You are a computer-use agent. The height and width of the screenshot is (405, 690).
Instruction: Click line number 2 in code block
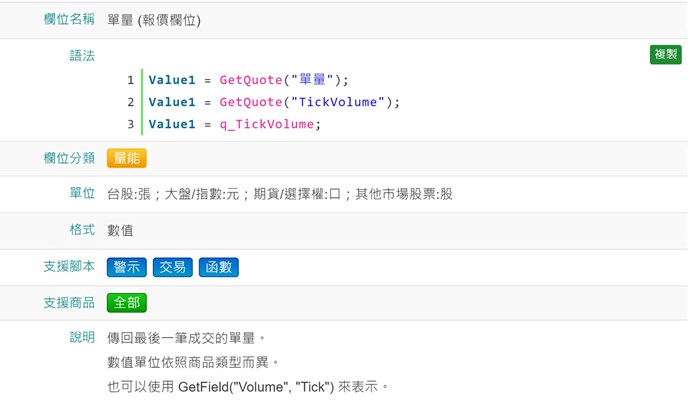coord(130,102)
